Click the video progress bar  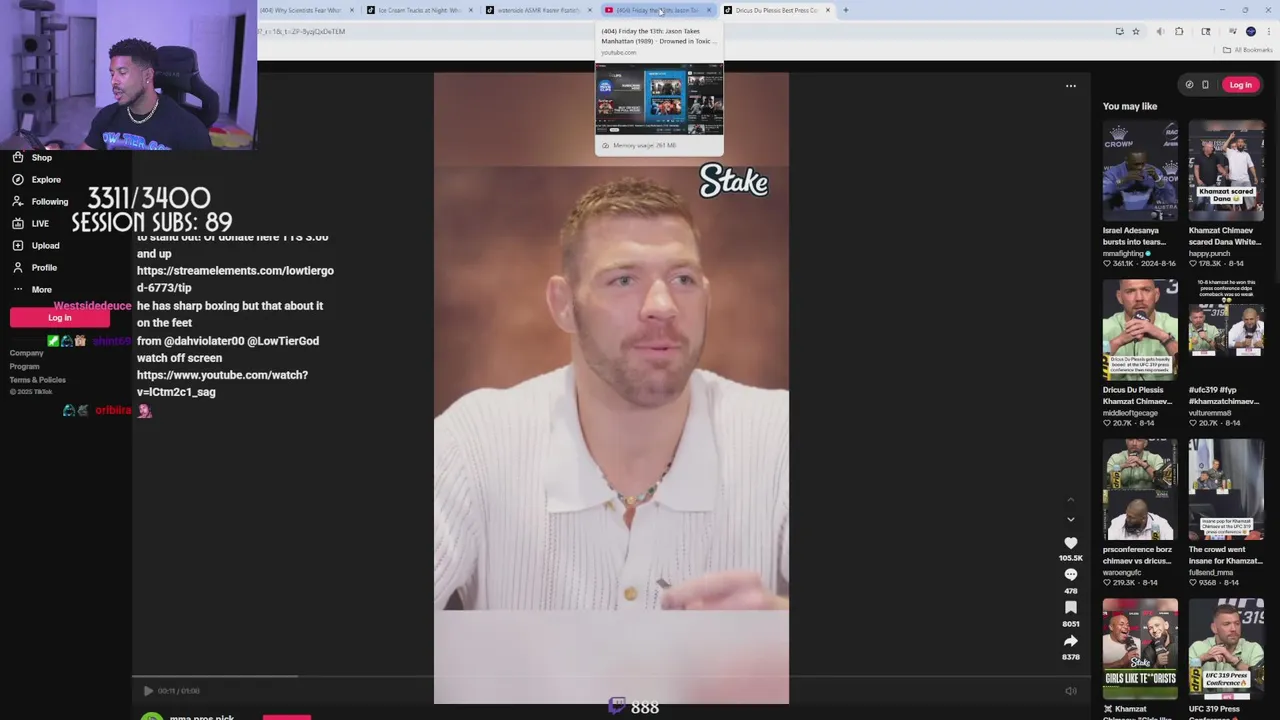(611, 677)
